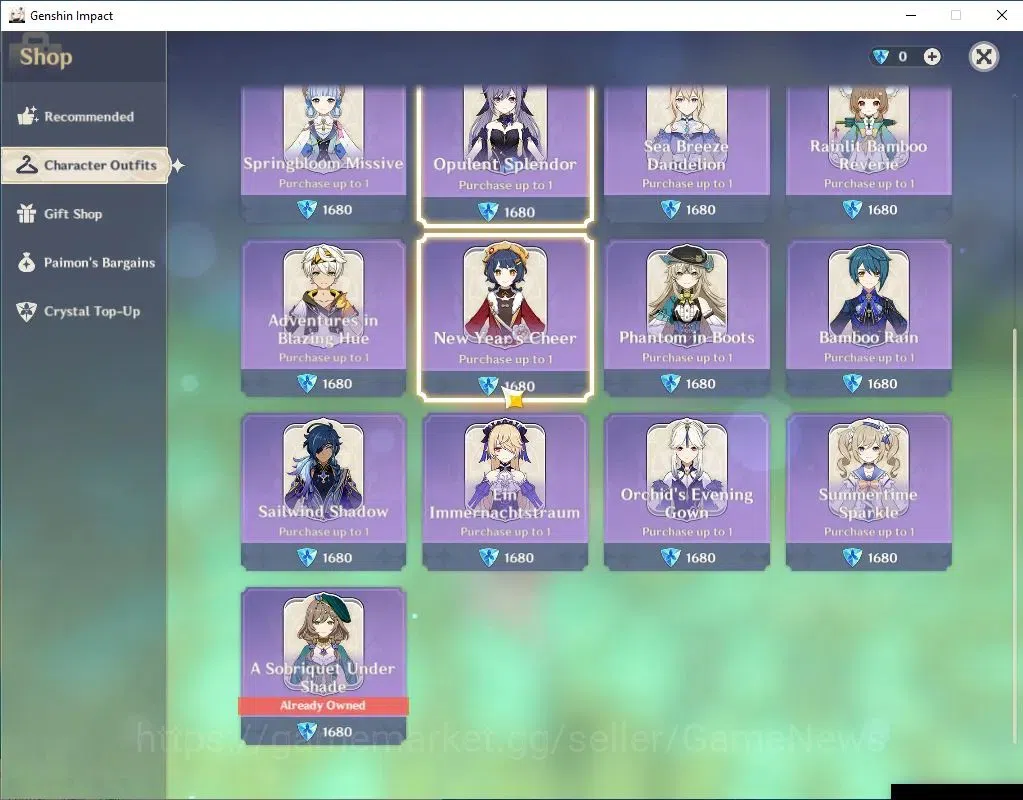1023x800 pixels.
Task: Minimize the Genshin Impact window
Action: [x=911, y=15]
